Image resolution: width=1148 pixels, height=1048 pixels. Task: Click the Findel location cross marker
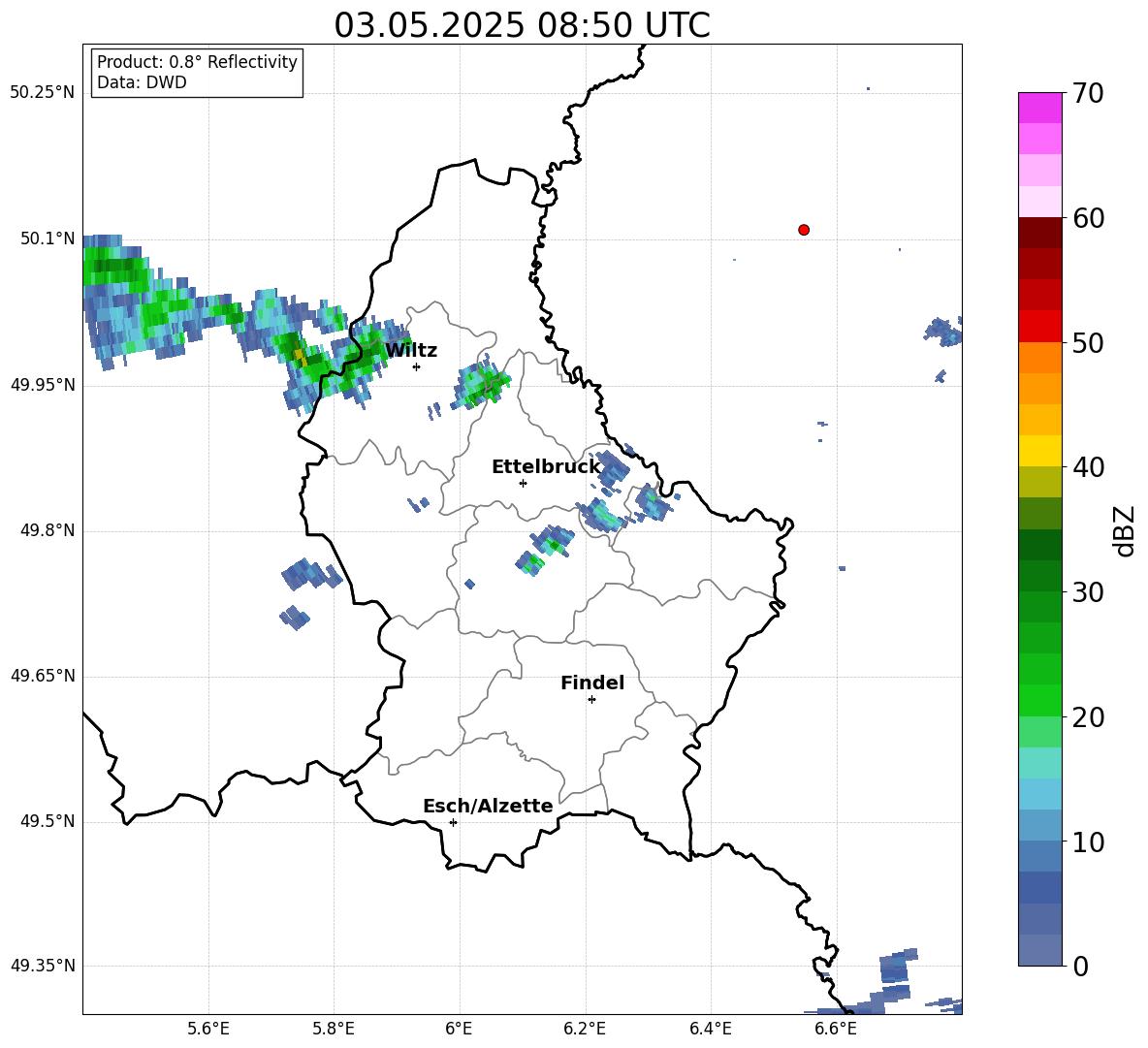click(591, 699)
